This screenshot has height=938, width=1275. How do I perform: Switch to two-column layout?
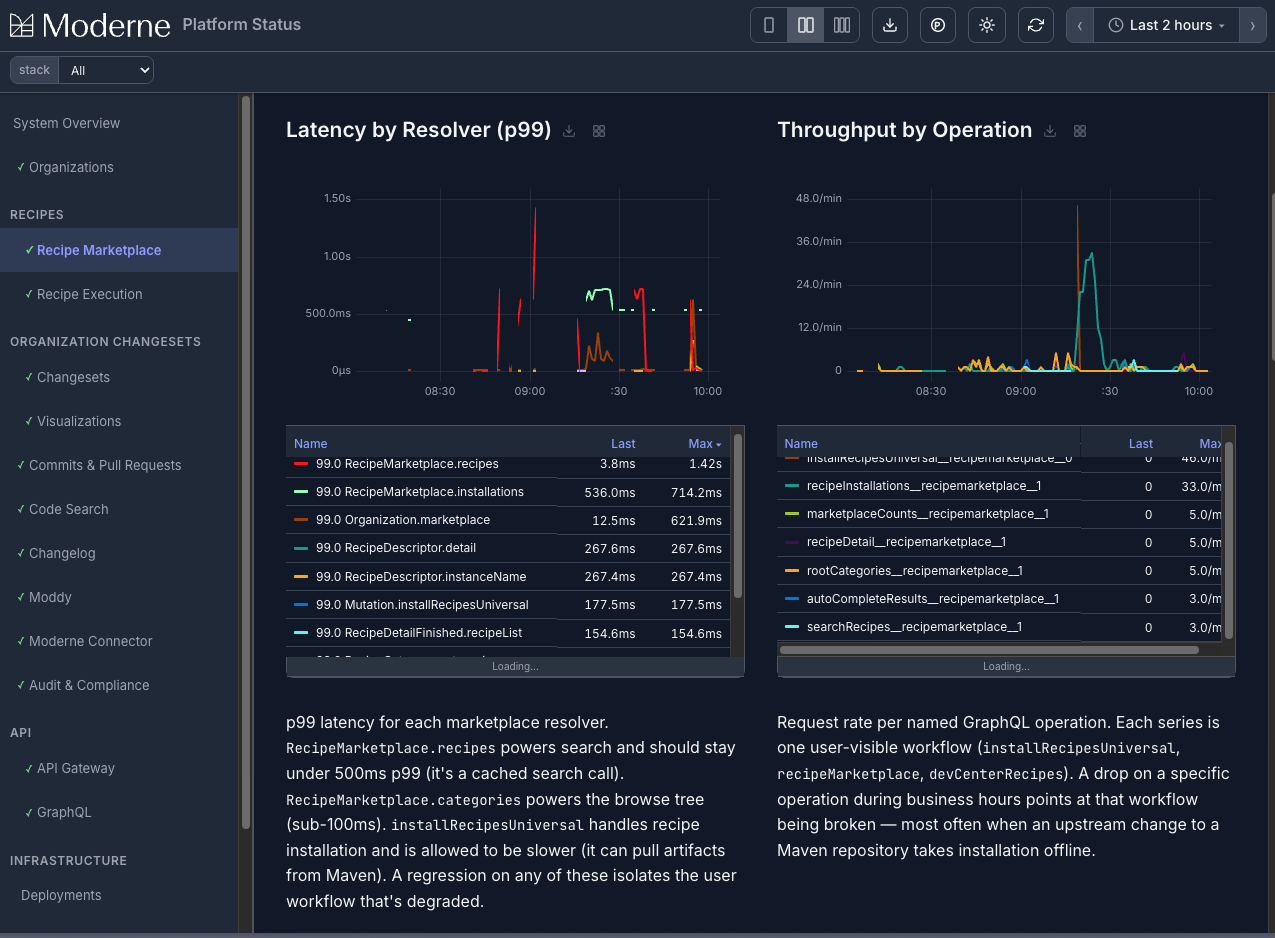pos(805,25)
